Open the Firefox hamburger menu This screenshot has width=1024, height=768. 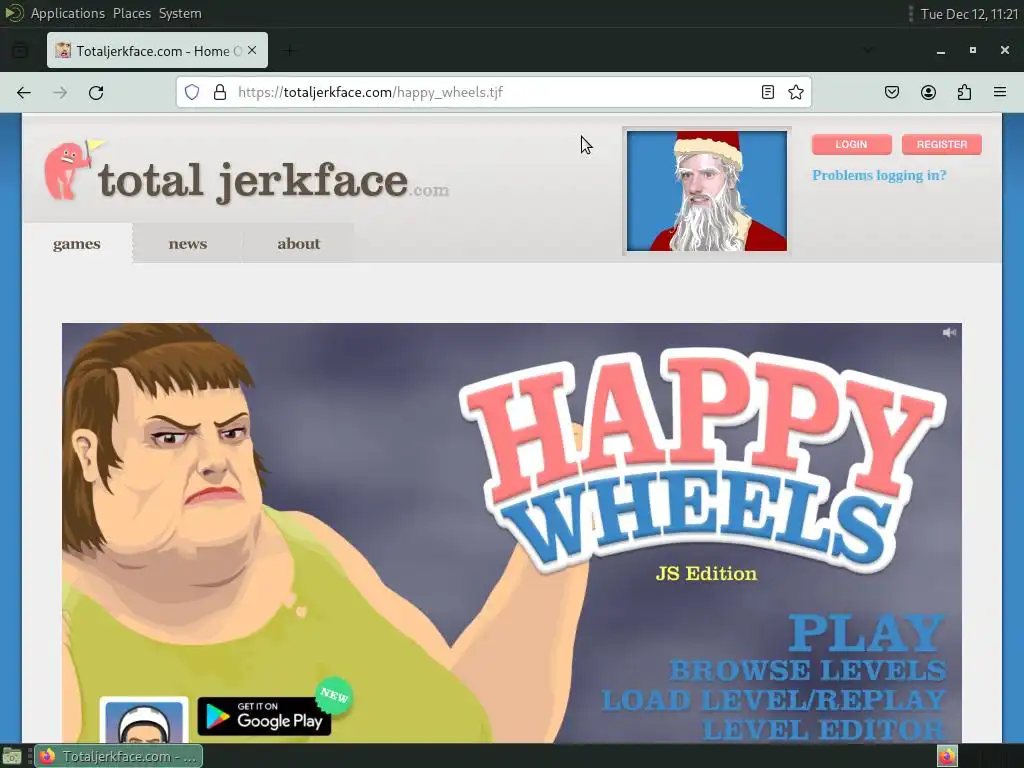click(x=1000, y=92)
